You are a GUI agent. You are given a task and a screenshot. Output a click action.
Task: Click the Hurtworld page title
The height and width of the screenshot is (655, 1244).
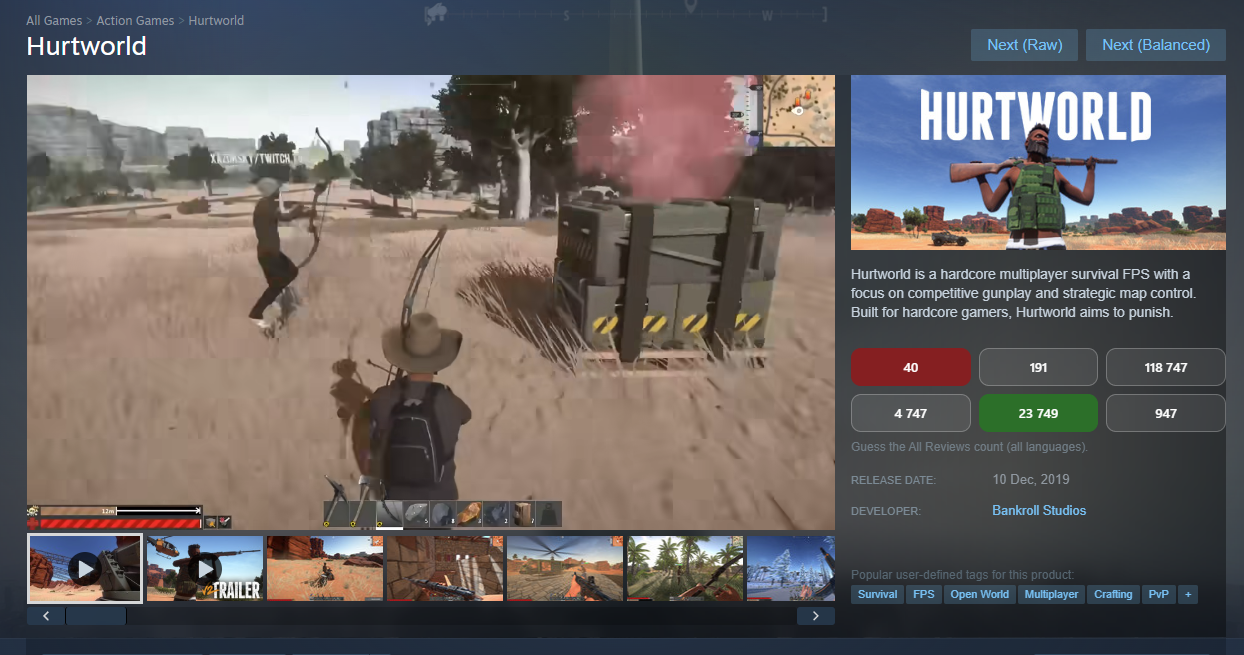coord(87,46)
